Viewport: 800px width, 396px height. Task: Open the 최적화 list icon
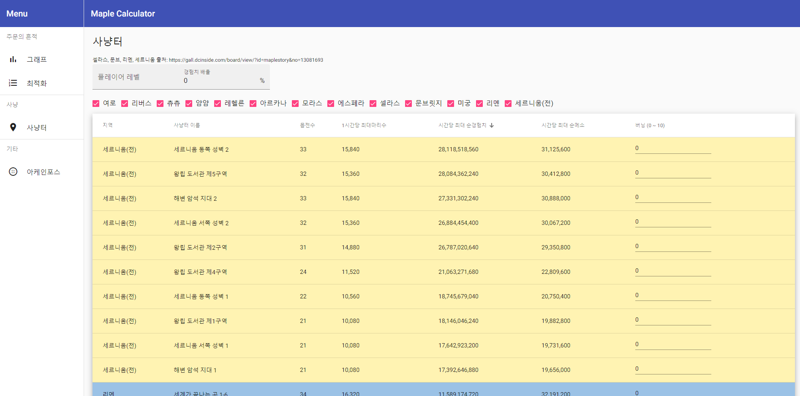(13, 83)
